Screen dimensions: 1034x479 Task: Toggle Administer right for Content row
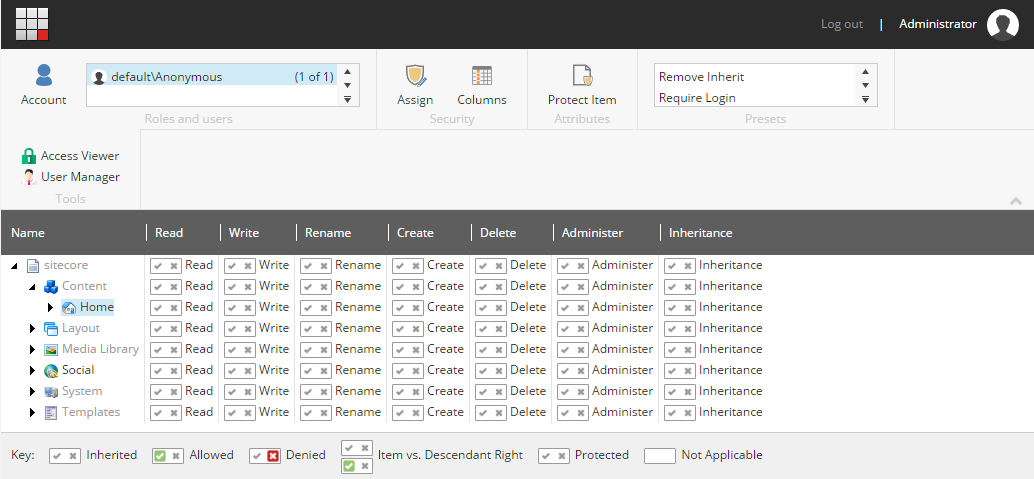[572, 286]
